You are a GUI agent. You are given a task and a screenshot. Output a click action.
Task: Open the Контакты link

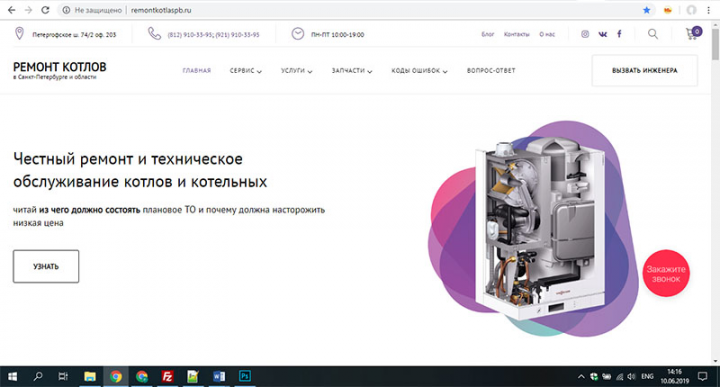517,34
